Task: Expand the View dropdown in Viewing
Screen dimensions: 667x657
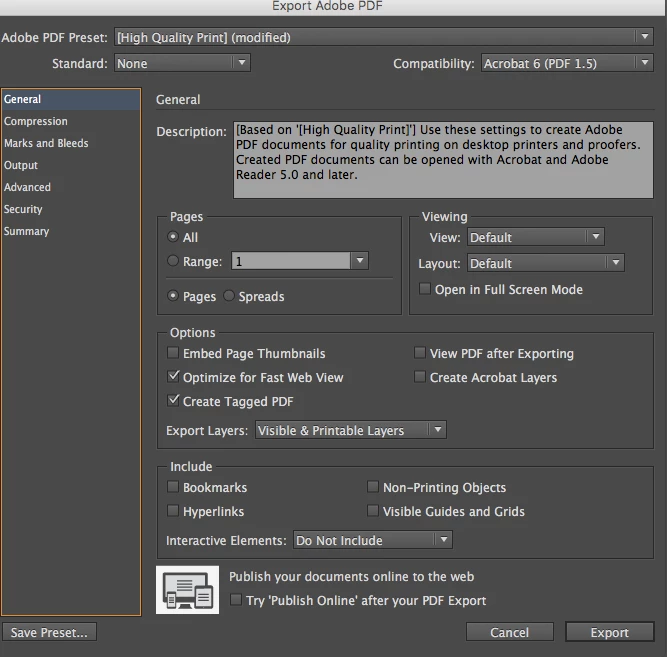Action: pos(536,237)
